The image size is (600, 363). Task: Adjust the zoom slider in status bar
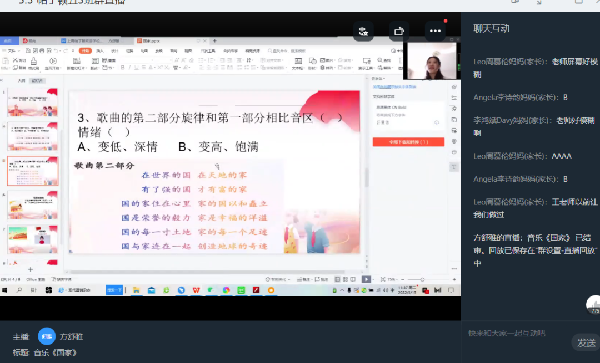tap(422, 279)
